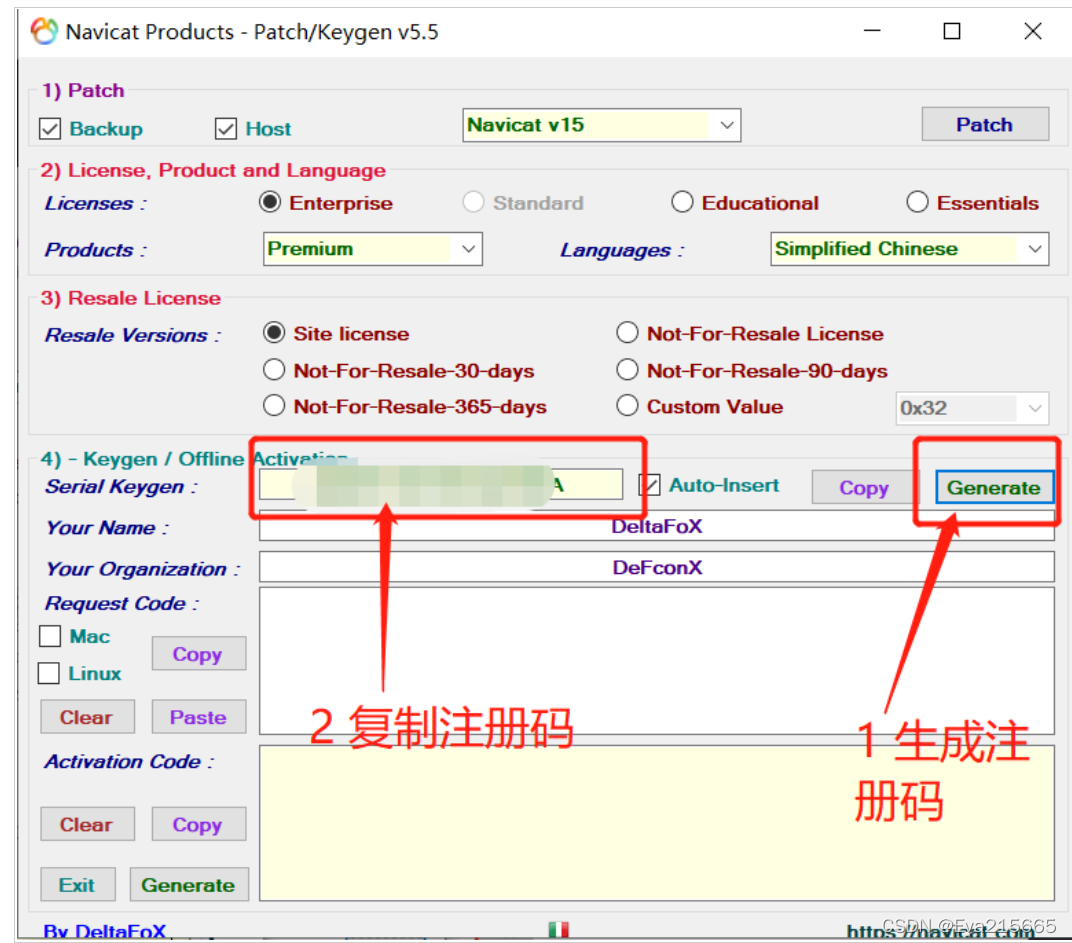Enable the Mac request code checkbox
This screenshot has width=1072, height=943.
click(x=50, y=636)
